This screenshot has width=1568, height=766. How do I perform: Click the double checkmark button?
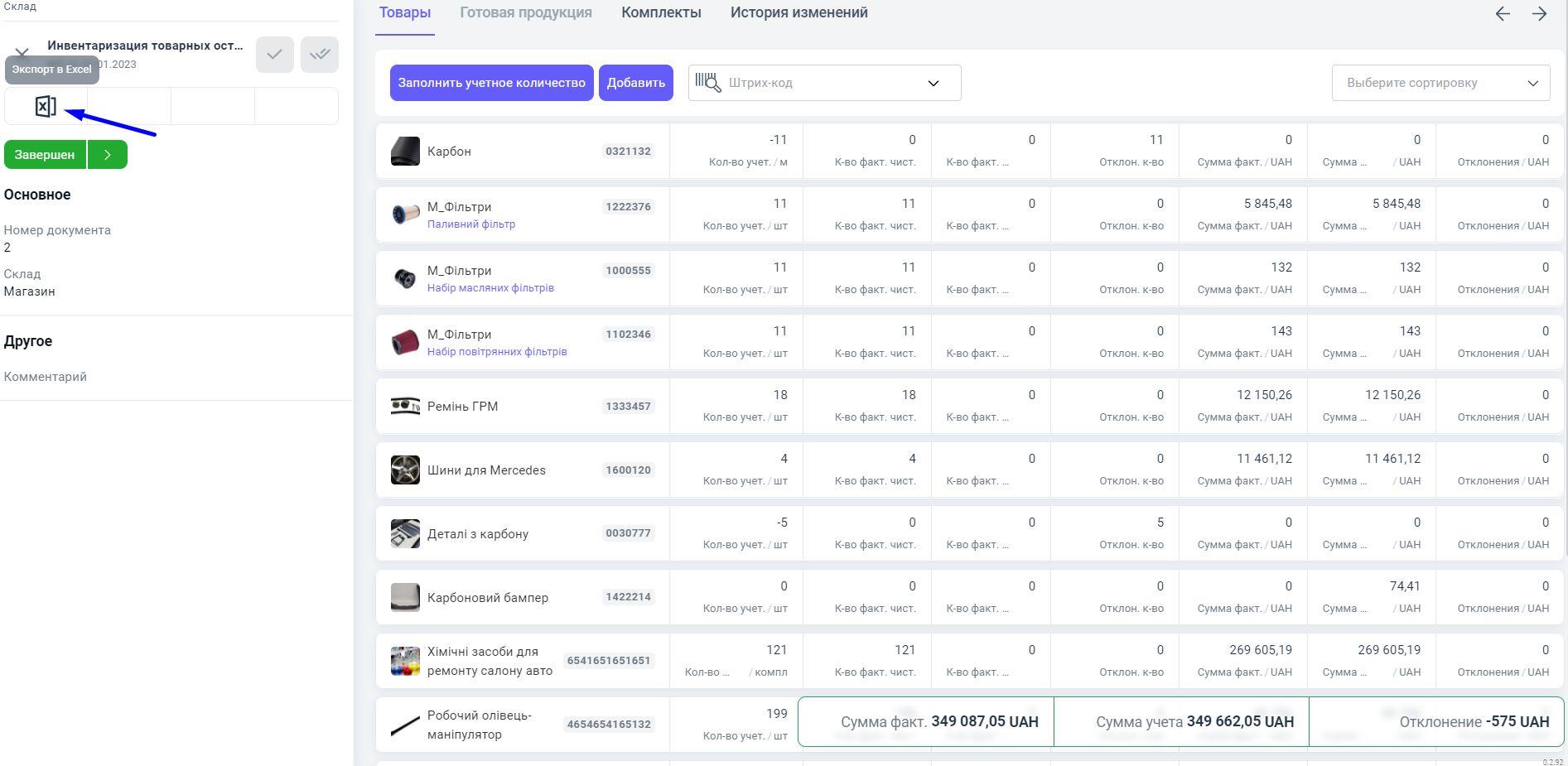(320, 55)
